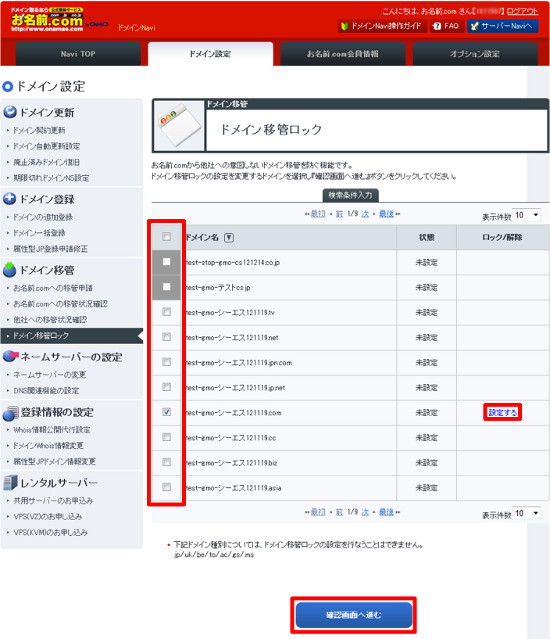The width and height of the screenshot is (550, 639).
Task: Click the ドメイン名 sort arrow
Action: (x=229, y=238)
